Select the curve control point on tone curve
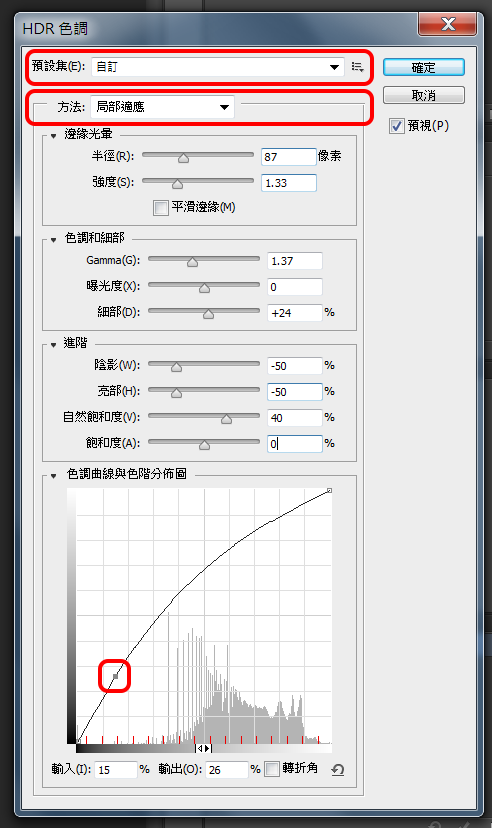This screenshot has width=492, height=828. click(116, 676)
